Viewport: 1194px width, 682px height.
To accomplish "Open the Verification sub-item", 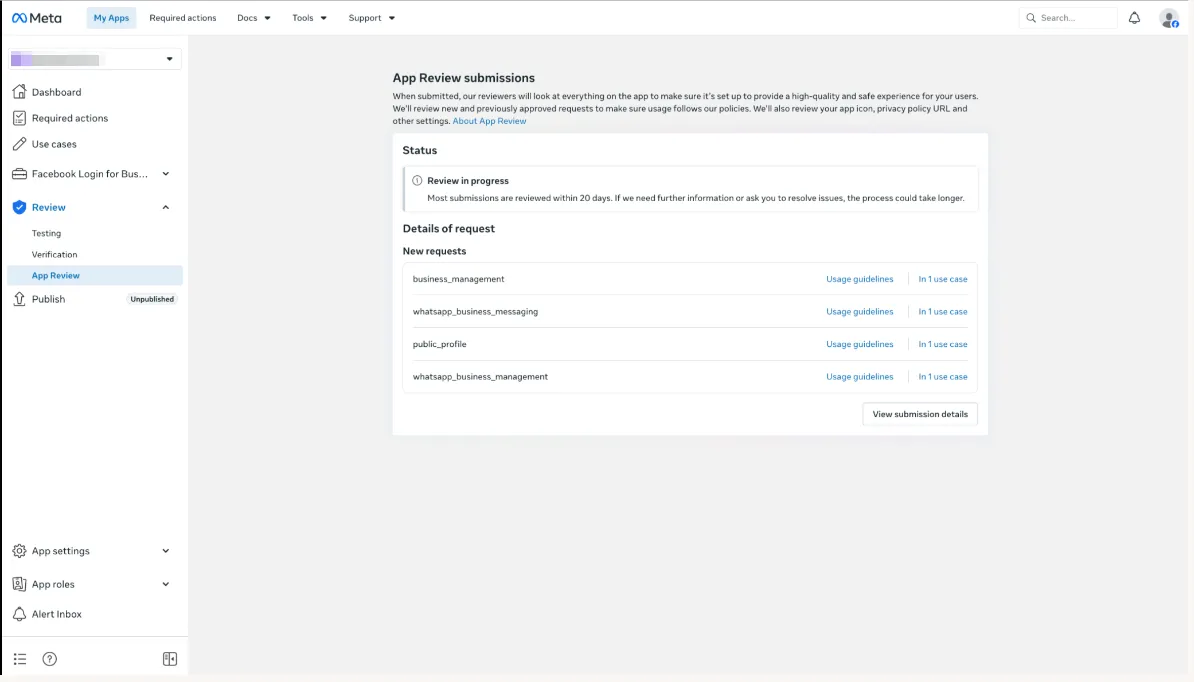I will click(54, 254).
